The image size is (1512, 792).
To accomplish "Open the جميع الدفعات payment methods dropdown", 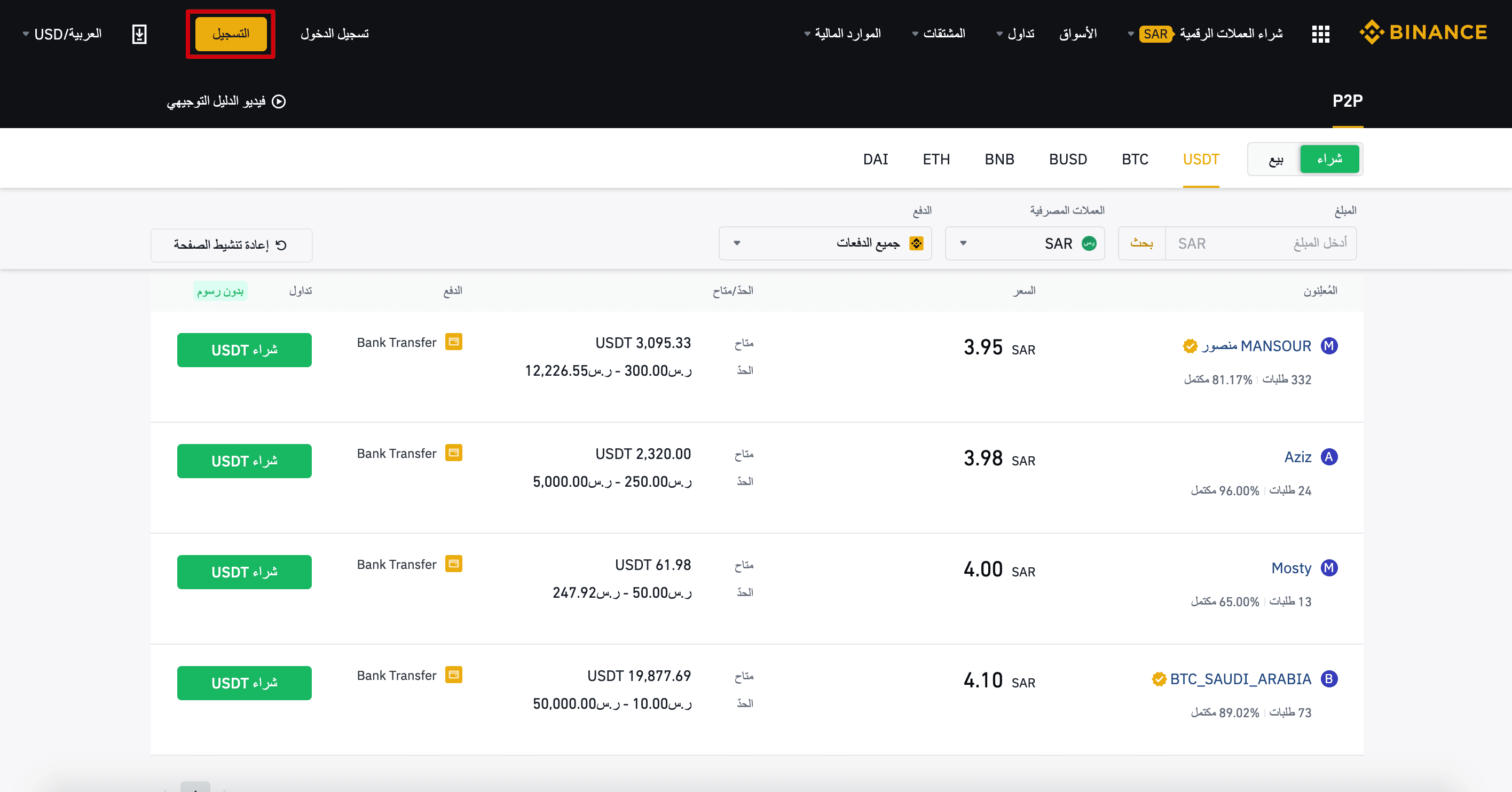I will pyautogui.click(x=825, y=243).
